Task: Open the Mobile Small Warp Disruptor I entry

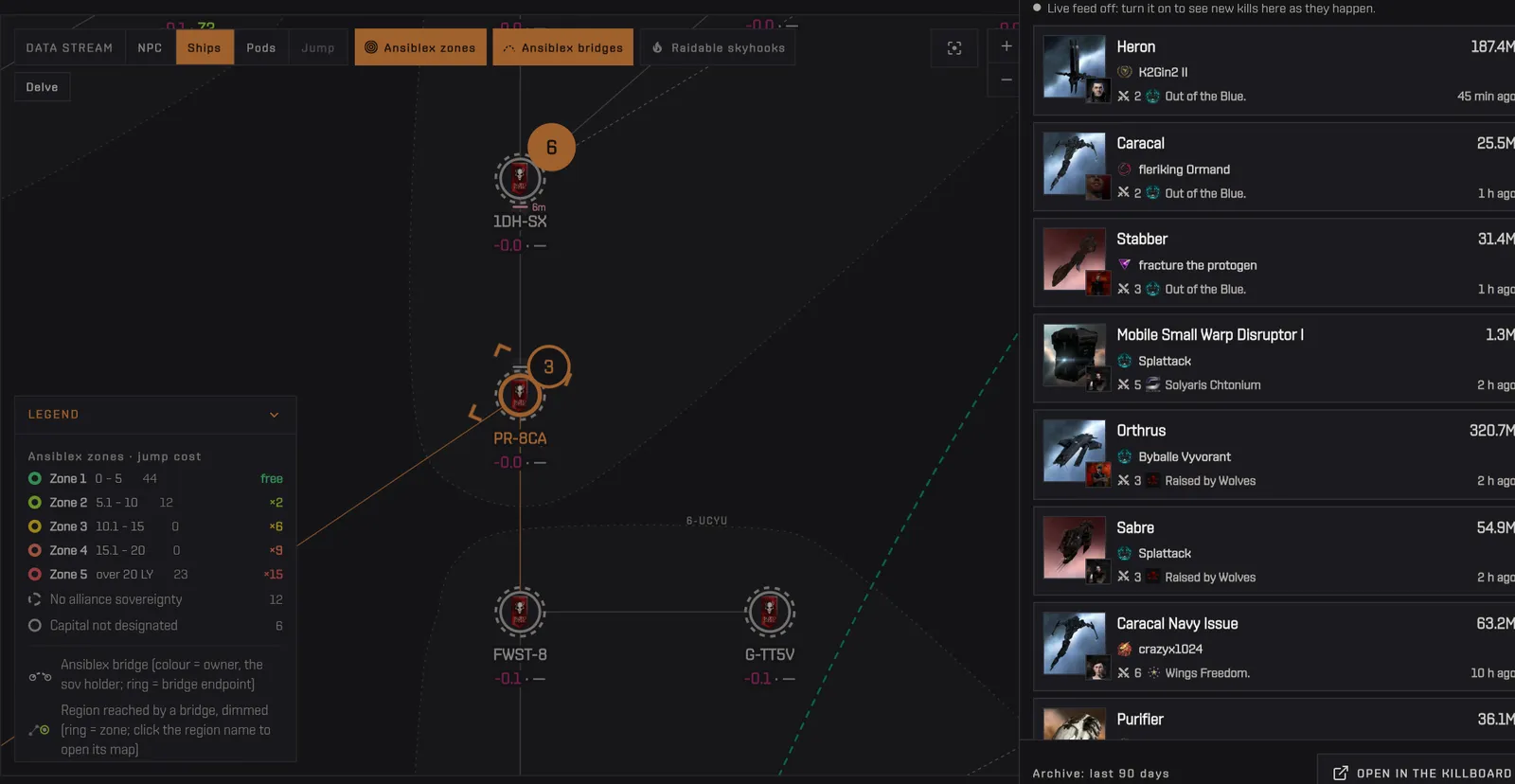Action: pyautogui.click(x=1274, y=359)
